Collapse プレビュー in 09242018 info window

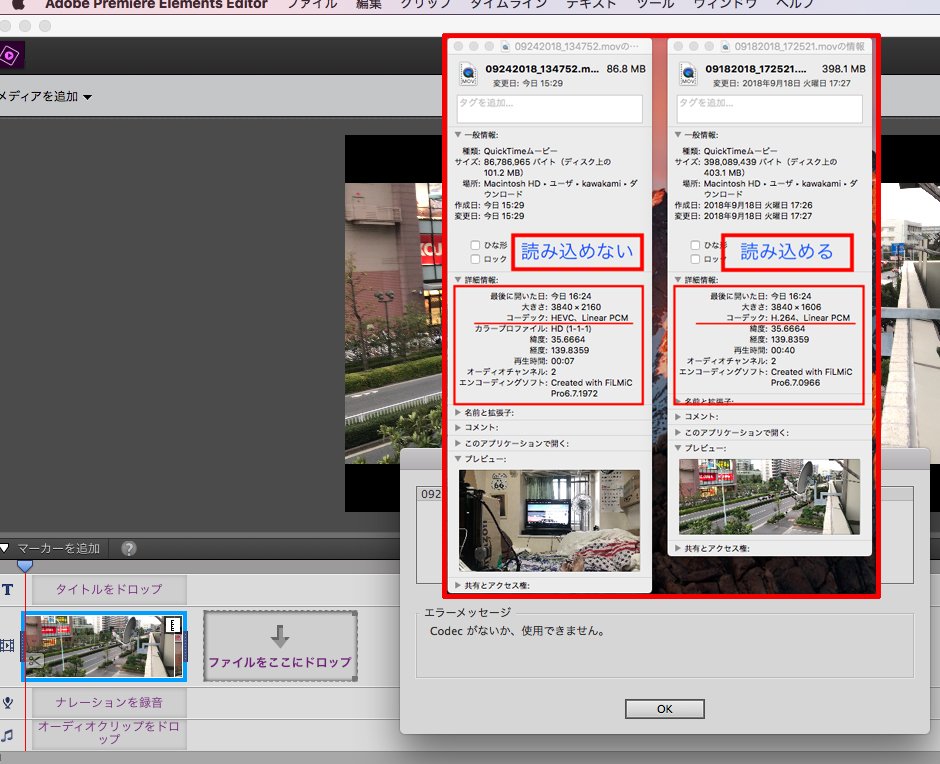coord(458,459)
